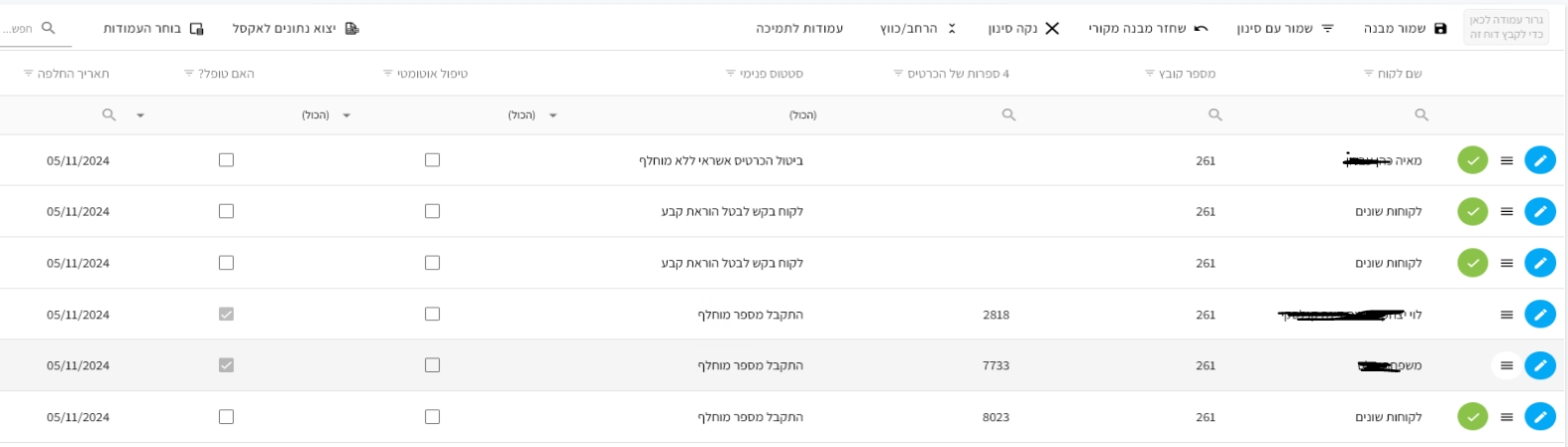Click filter icon beside שם לקוח header
Image resolution: width=1568 pixels, height=447 pixels.
[x=1369, y=74]
